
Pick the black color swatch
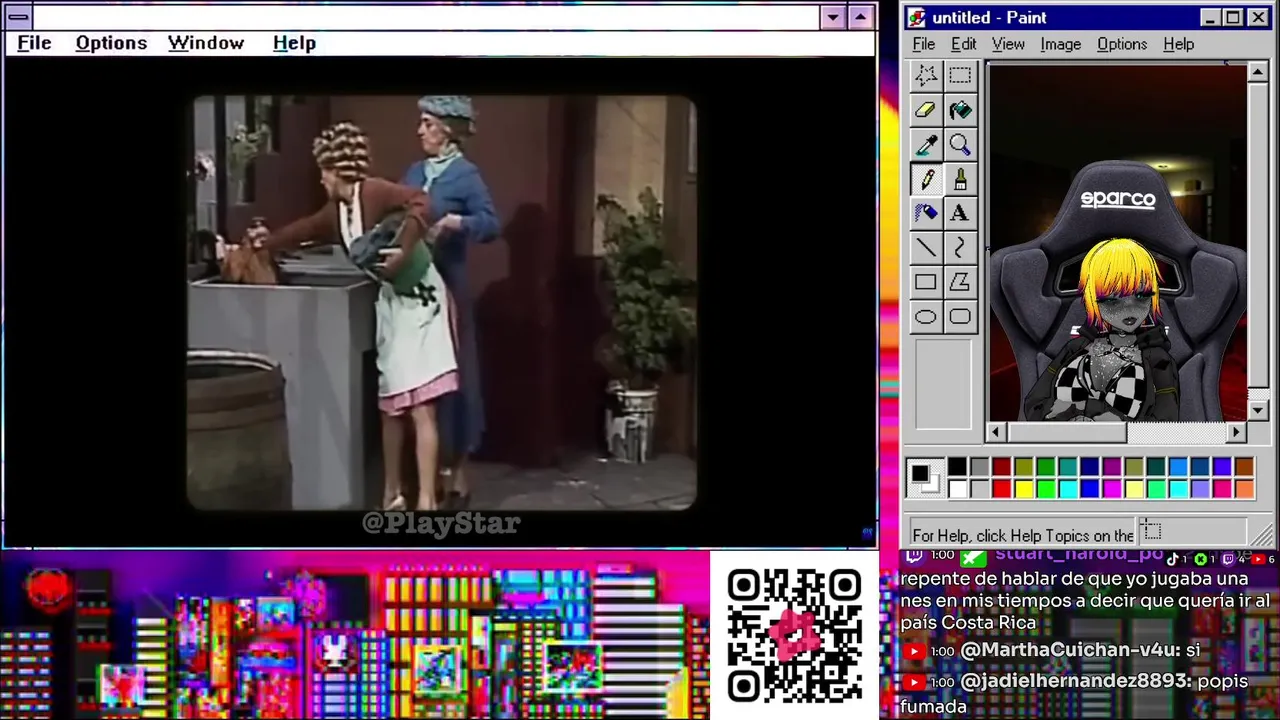957,467
